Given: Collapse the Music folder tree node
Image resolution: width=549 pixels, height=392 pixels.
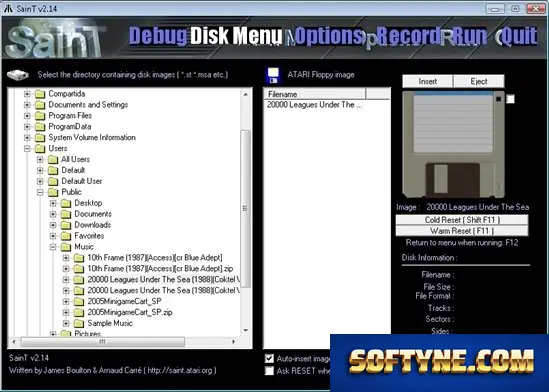Looking at the screenshot, I should click(x=53, y=247).
